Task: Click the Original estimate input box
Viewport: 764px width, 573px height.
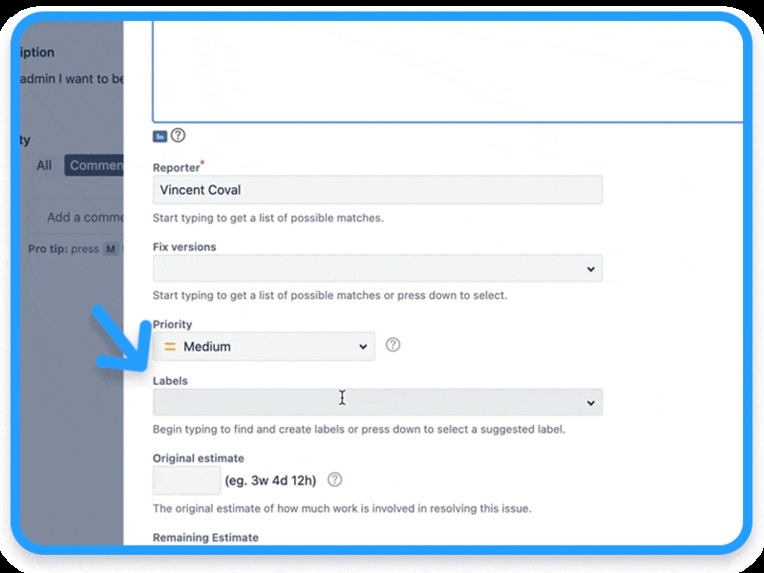Action: (187, 480)
